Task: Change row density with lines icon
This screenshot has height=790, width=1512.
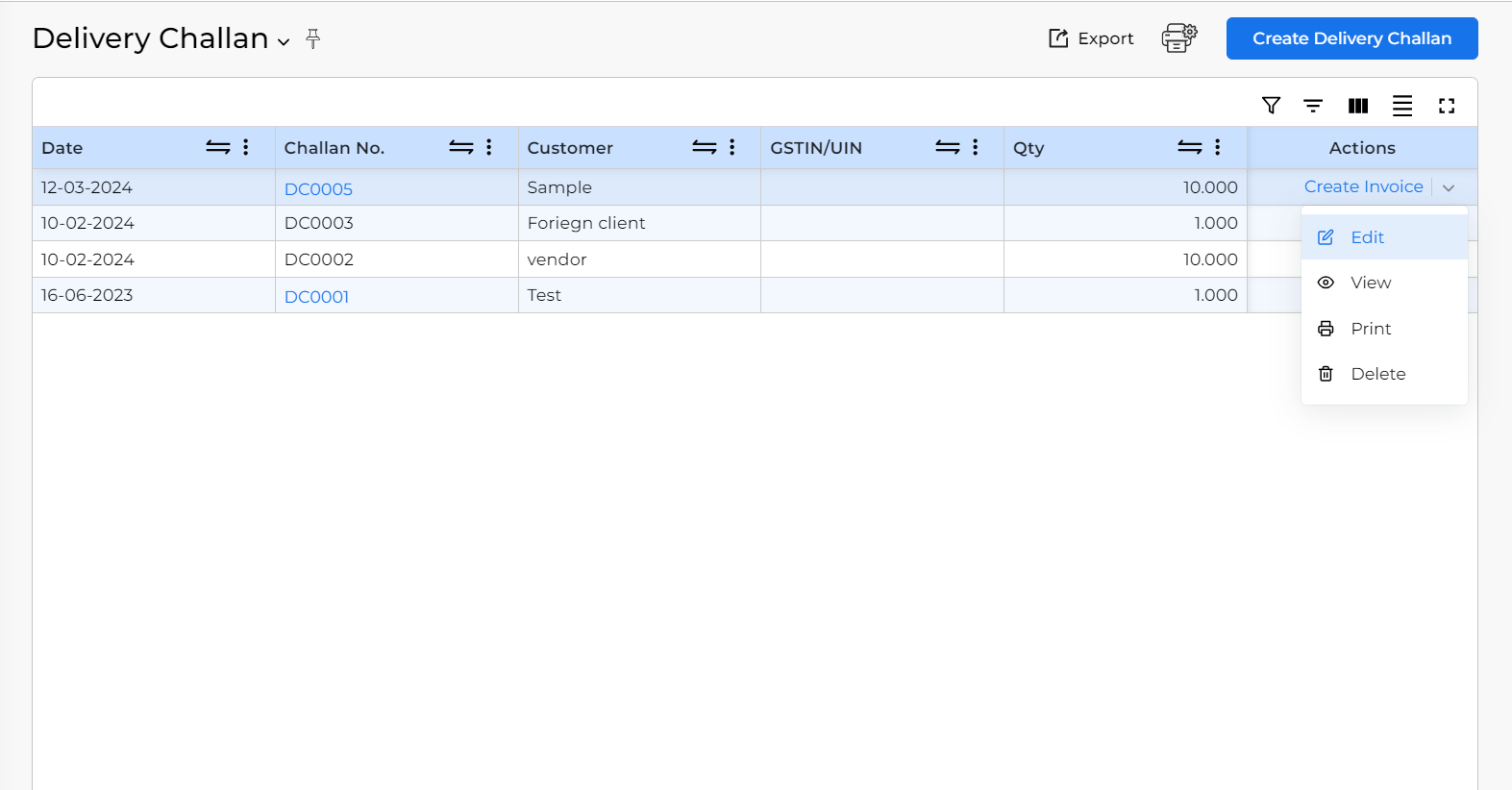Action: point(1402,106)
